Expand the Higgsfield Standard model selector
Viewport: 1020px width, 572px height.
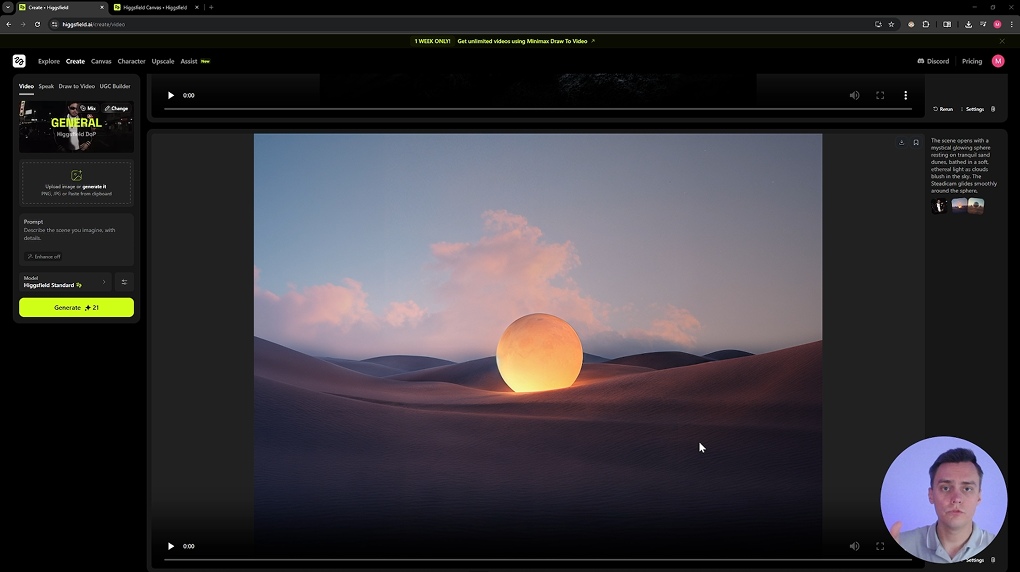65,282
